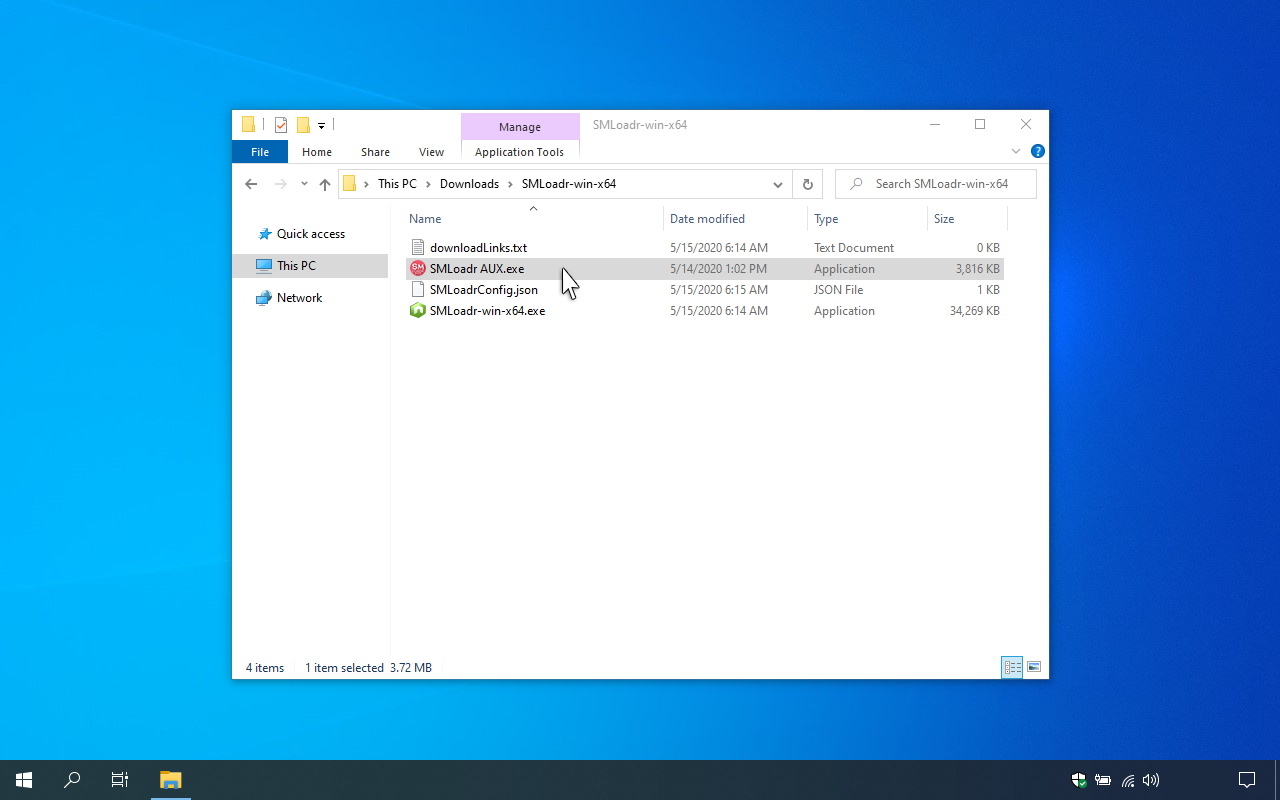This screenshot has width=1280, height=800.
Task: Open the Help question mark icon
Action: point(1038,152)
